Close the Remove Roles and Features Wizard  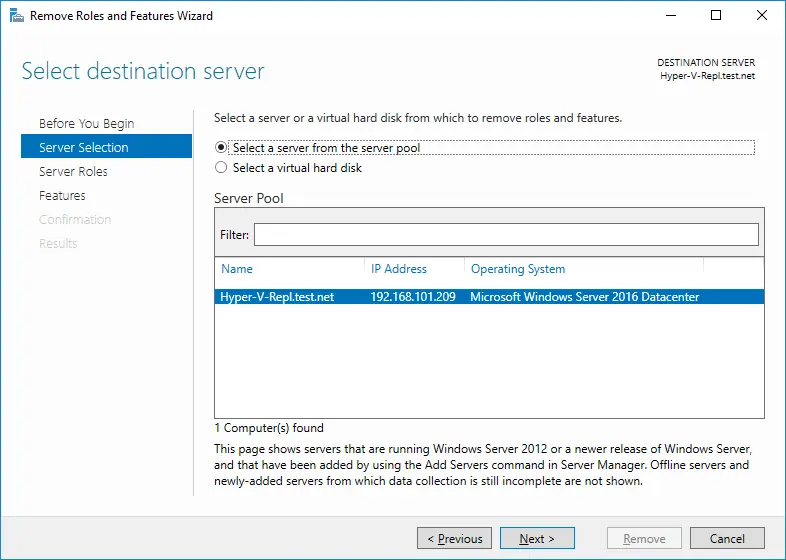[762, 16]
